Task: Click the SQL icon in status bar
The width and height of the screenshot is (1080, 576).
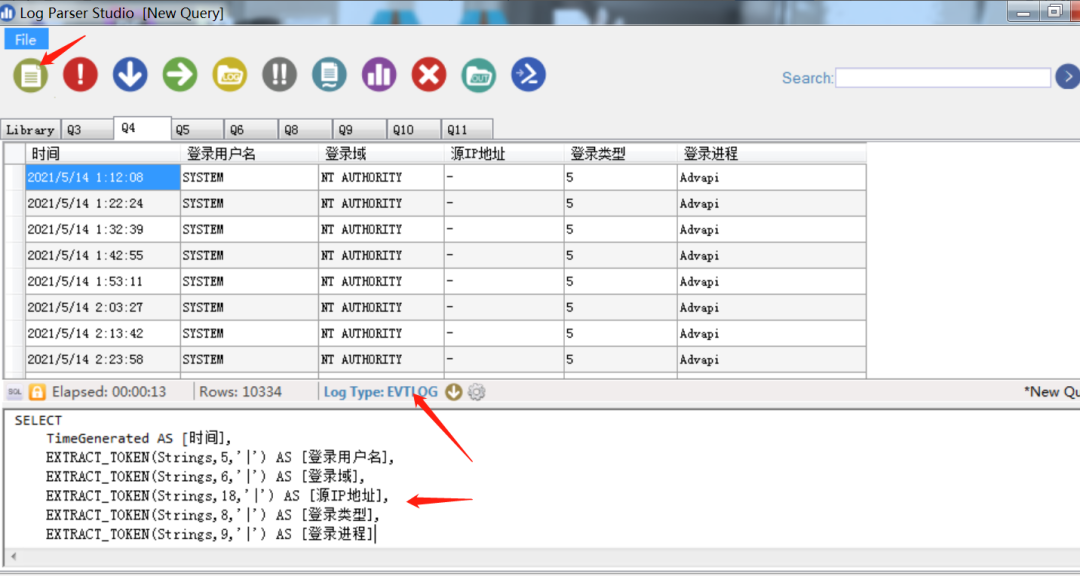Action: tap(15, 392)
